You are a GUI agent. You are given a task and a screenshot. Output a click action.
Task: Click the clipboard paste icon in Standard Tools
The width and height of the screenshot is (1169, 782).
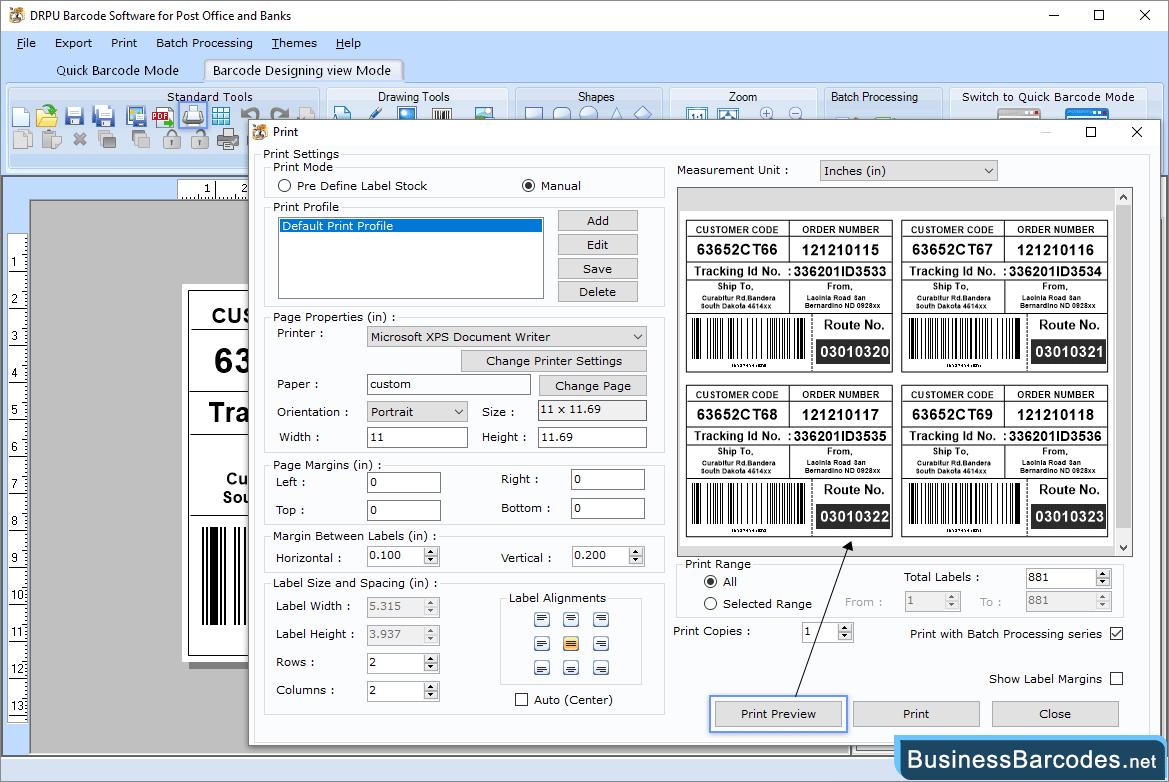pos(51,139)
